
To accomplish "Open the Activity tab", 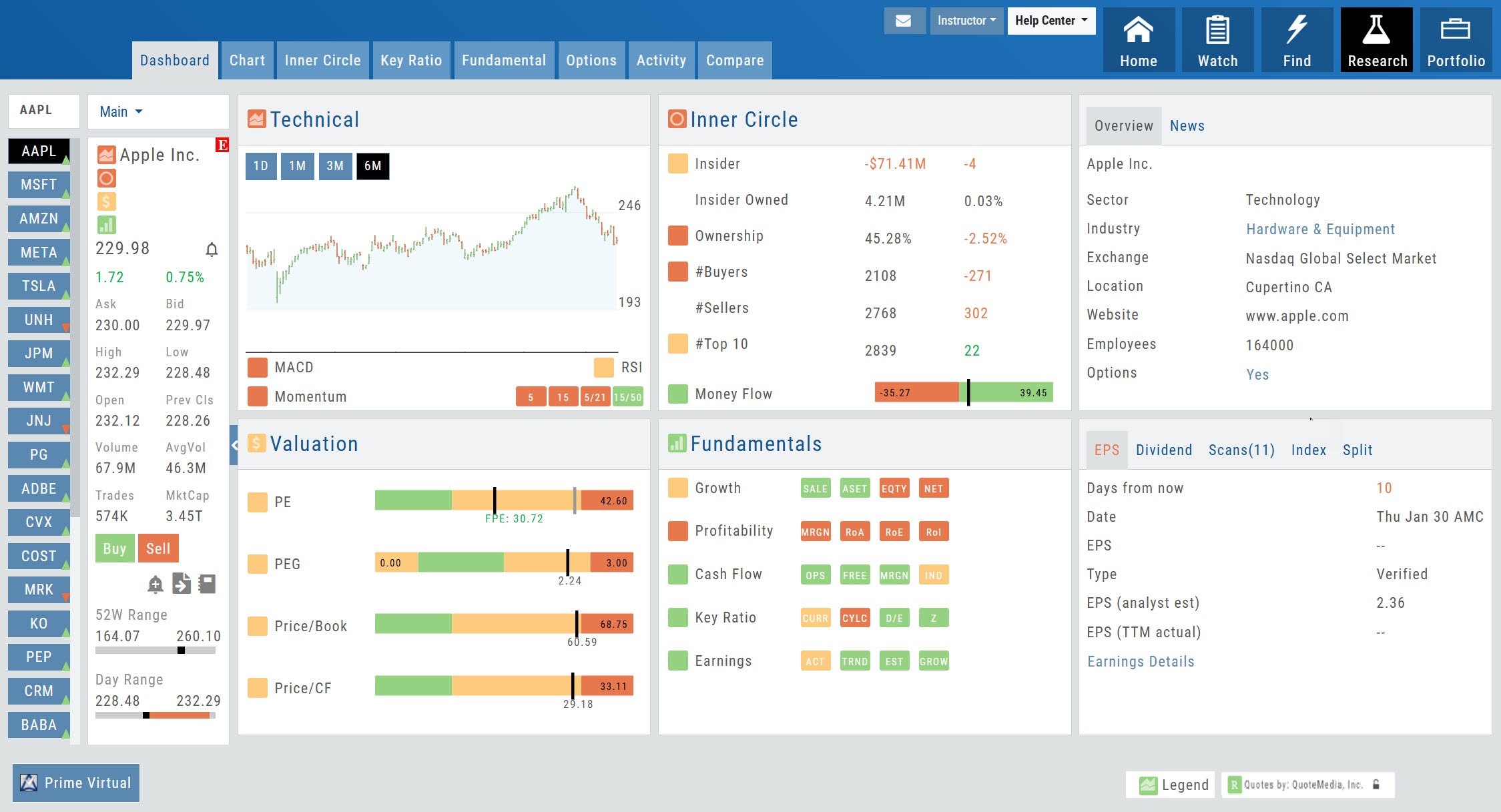I will coord(661,61).
